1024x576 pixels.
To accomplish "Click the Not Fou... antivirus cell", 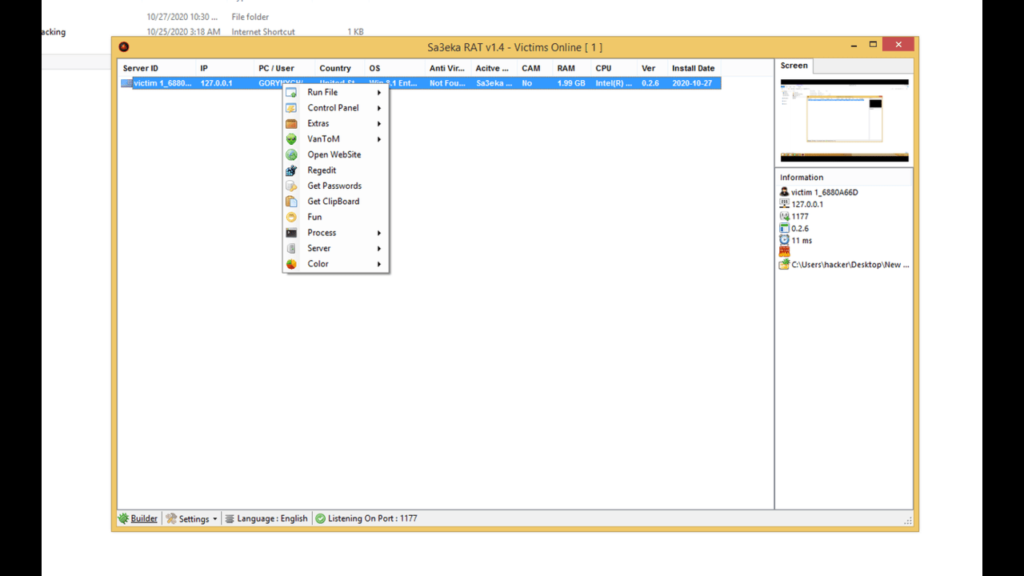I will tap(447, 83).
